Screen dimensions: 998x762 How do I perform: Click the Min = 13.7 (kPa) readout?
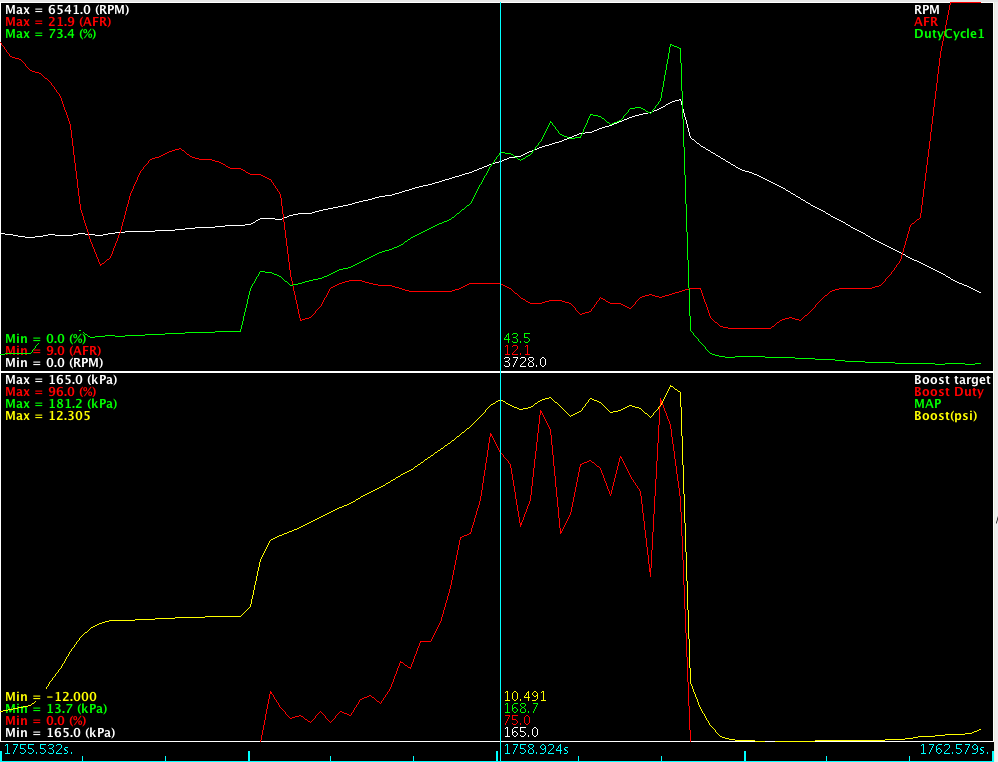pos(56,709)
